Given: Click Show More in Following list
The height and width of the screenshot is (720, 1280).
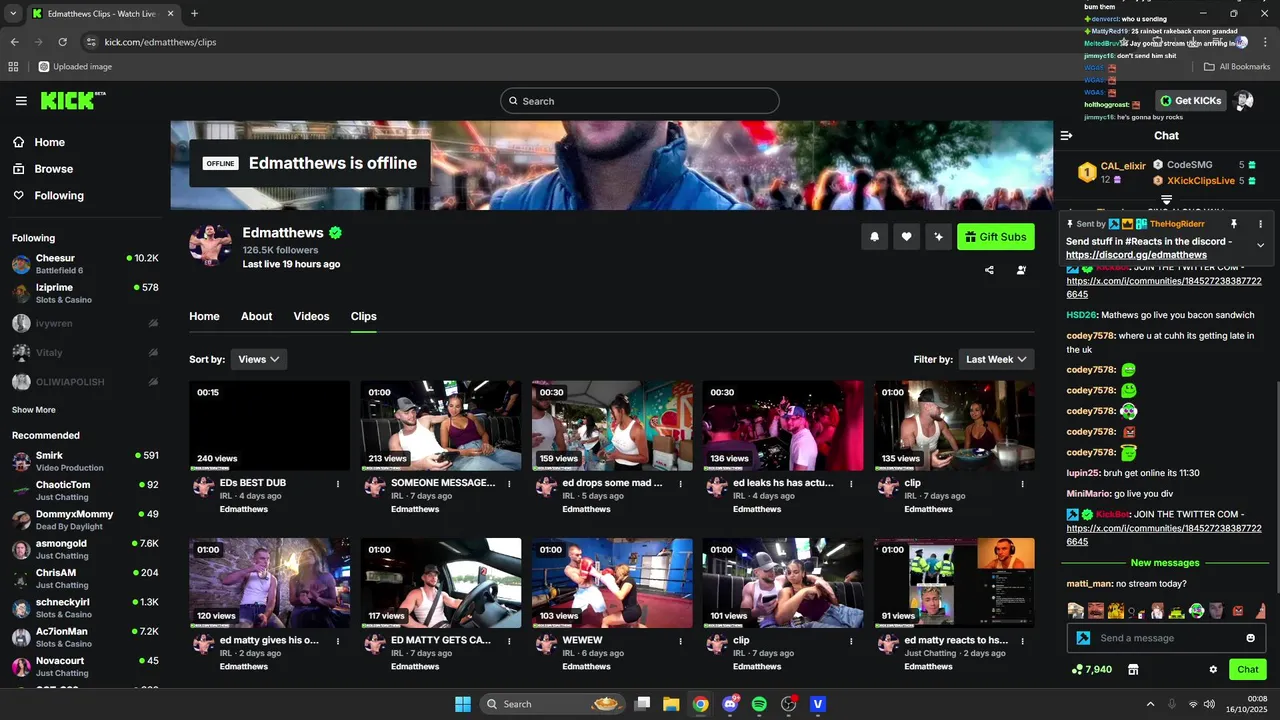Looking at the screenshot, I should (33, 410).
